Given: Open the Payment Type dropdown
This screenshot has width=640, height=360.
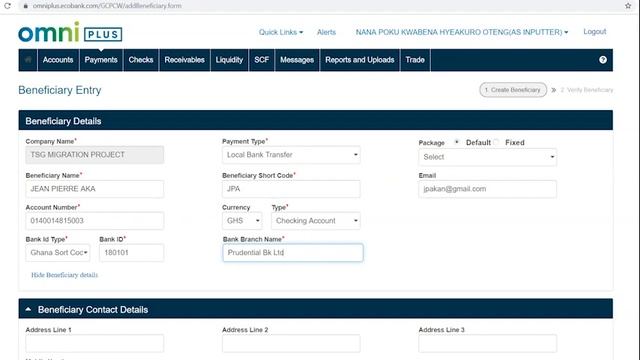Looking at the screenshot, I should point(291,155).
